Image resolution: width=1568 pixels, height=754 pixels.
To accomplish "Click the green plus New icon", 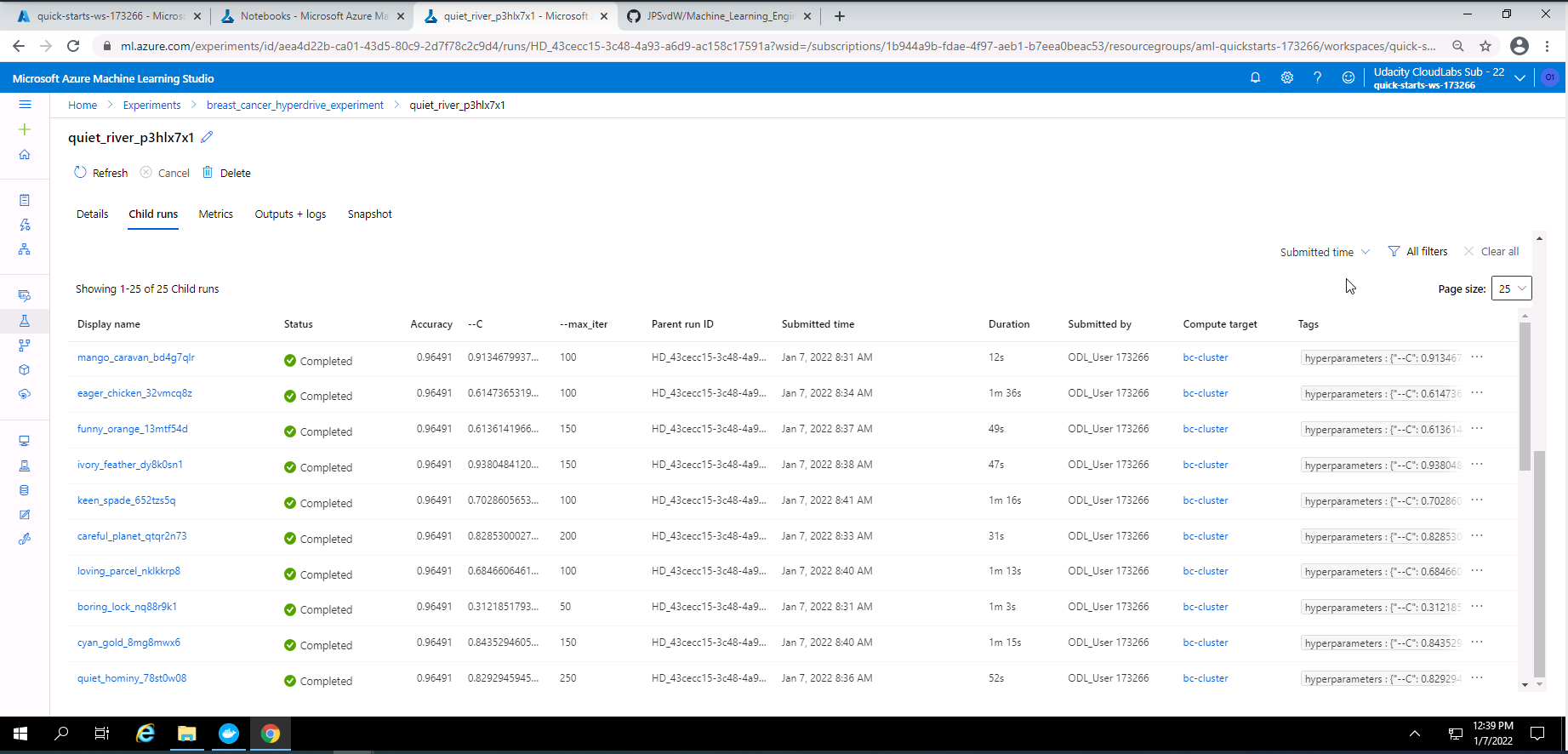I will [25, 129].
